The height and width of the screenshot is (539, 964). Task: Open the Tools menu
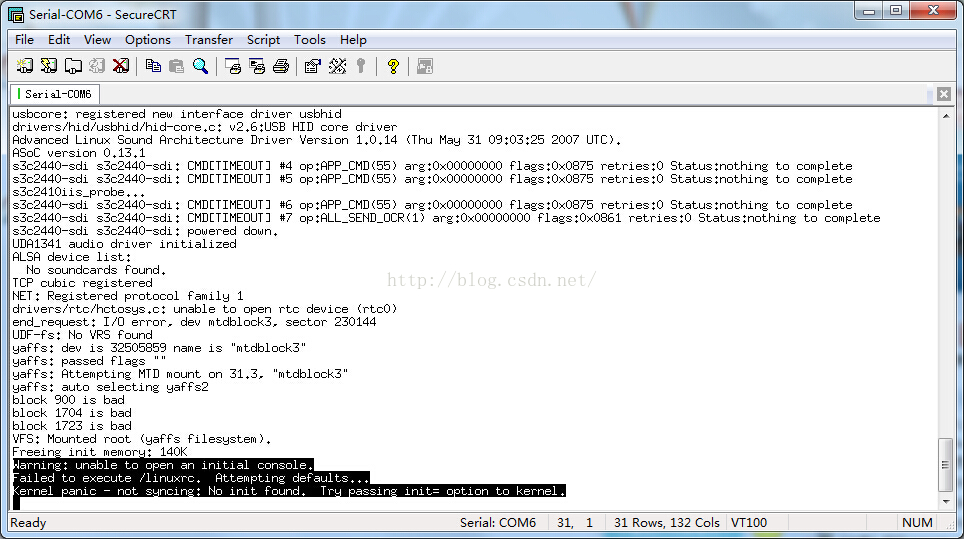click(x=309, y=40)
